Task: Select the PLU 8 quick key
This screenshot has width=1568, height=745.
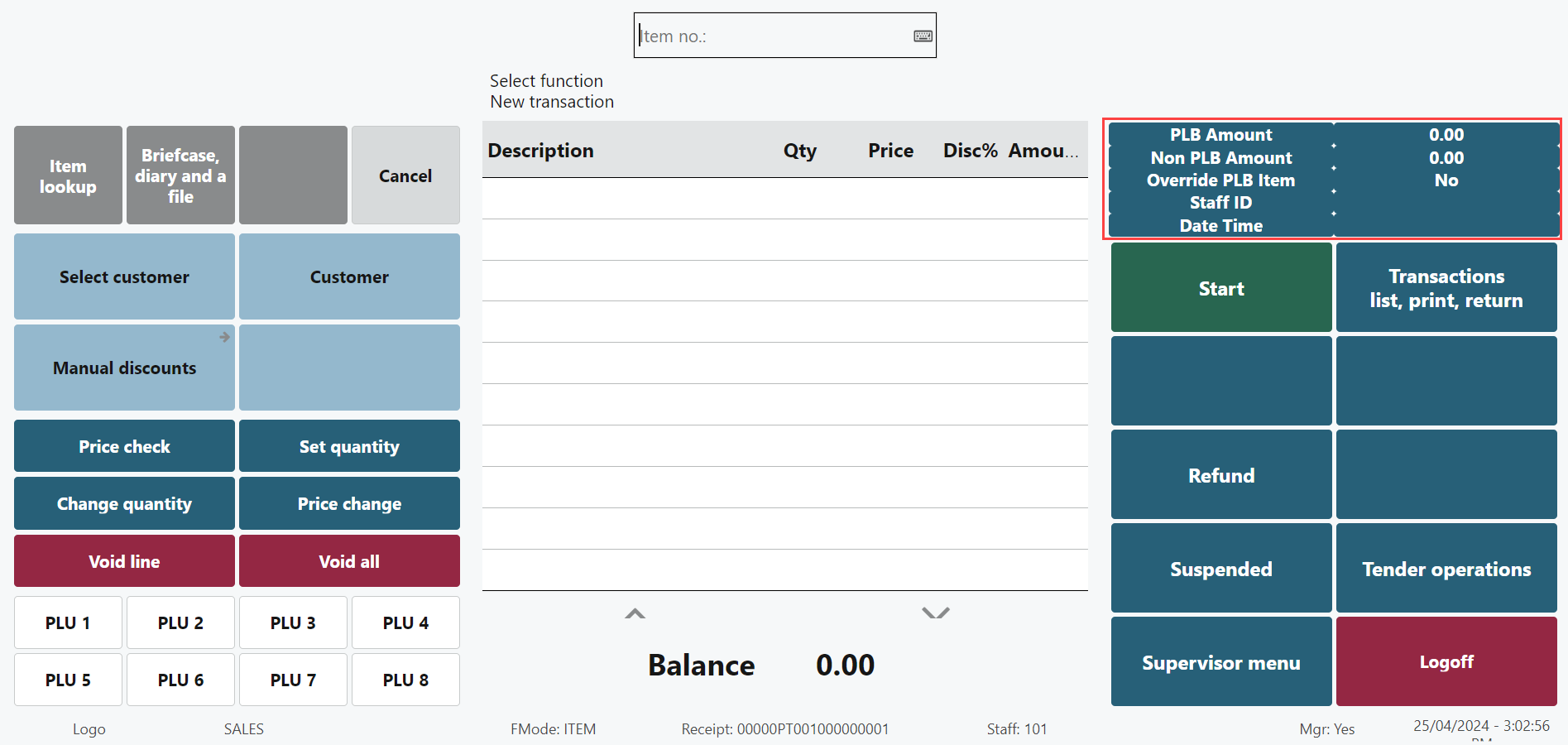Action: click(405, 680)
